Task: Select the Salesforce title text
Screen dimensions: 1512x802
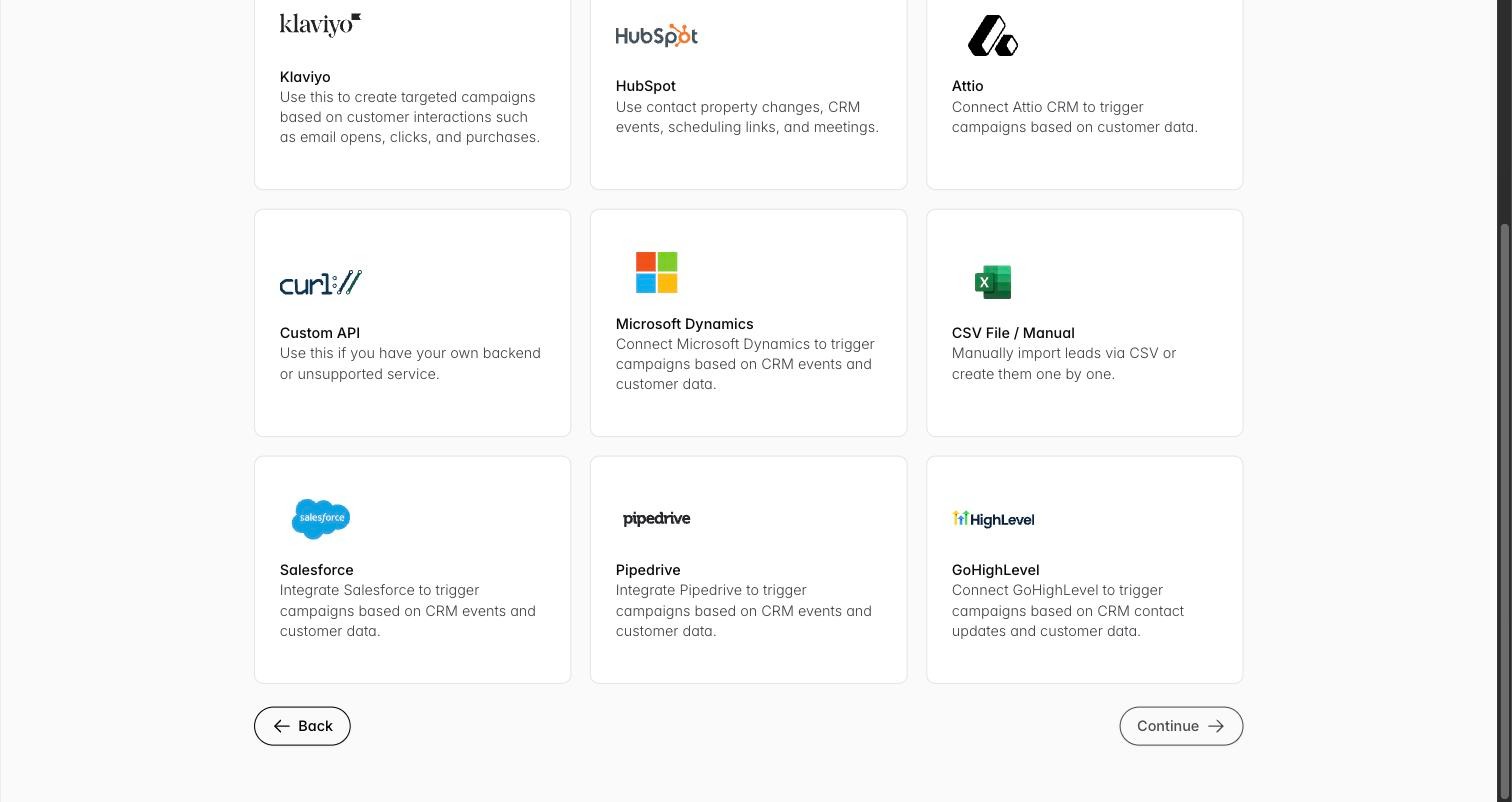Action: tap(316, 570)
